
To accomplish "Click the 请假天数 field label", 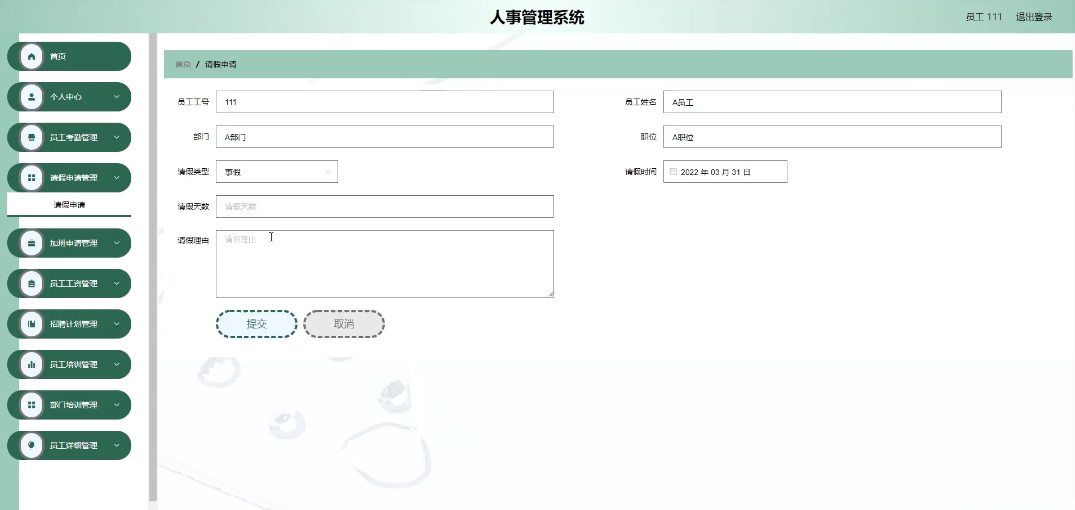I will [193, 206].
